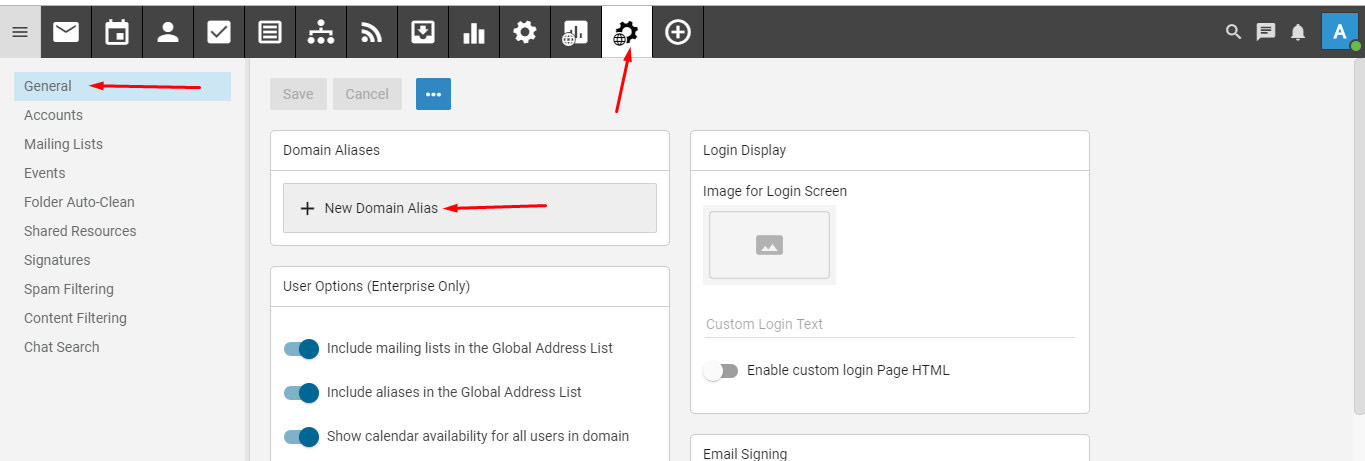The image size is (1365, 461).
Task: Toggle Include mailing lists in Global Address List
Action: (x=301, y=349)
